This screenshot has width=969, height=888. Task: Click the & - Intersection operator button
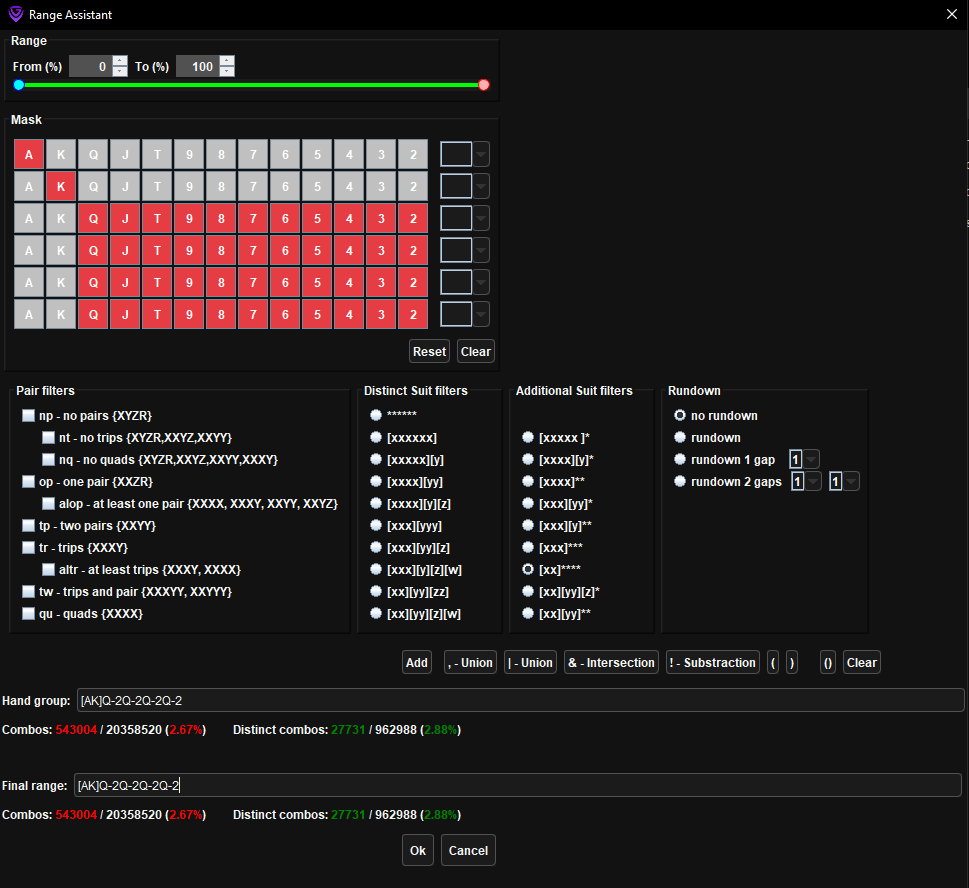611,662
